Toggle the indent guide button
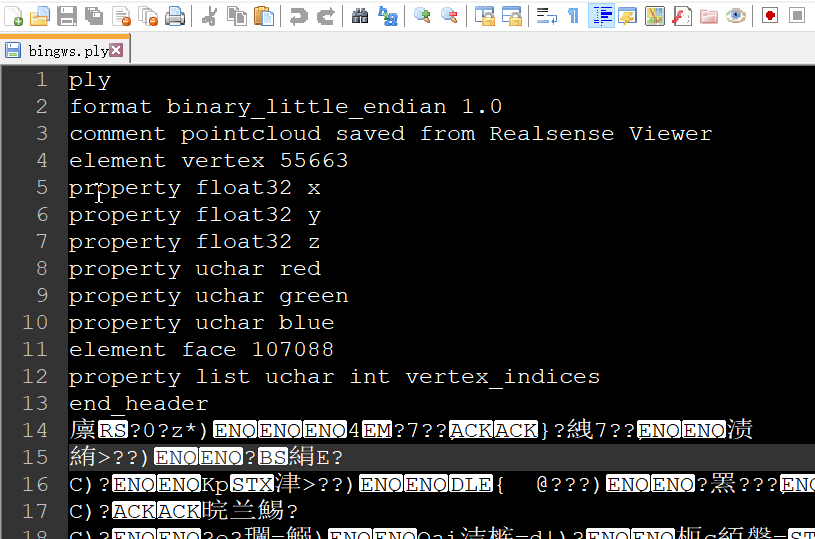Viewport: 815px width, 539px height. pos(601,16)
